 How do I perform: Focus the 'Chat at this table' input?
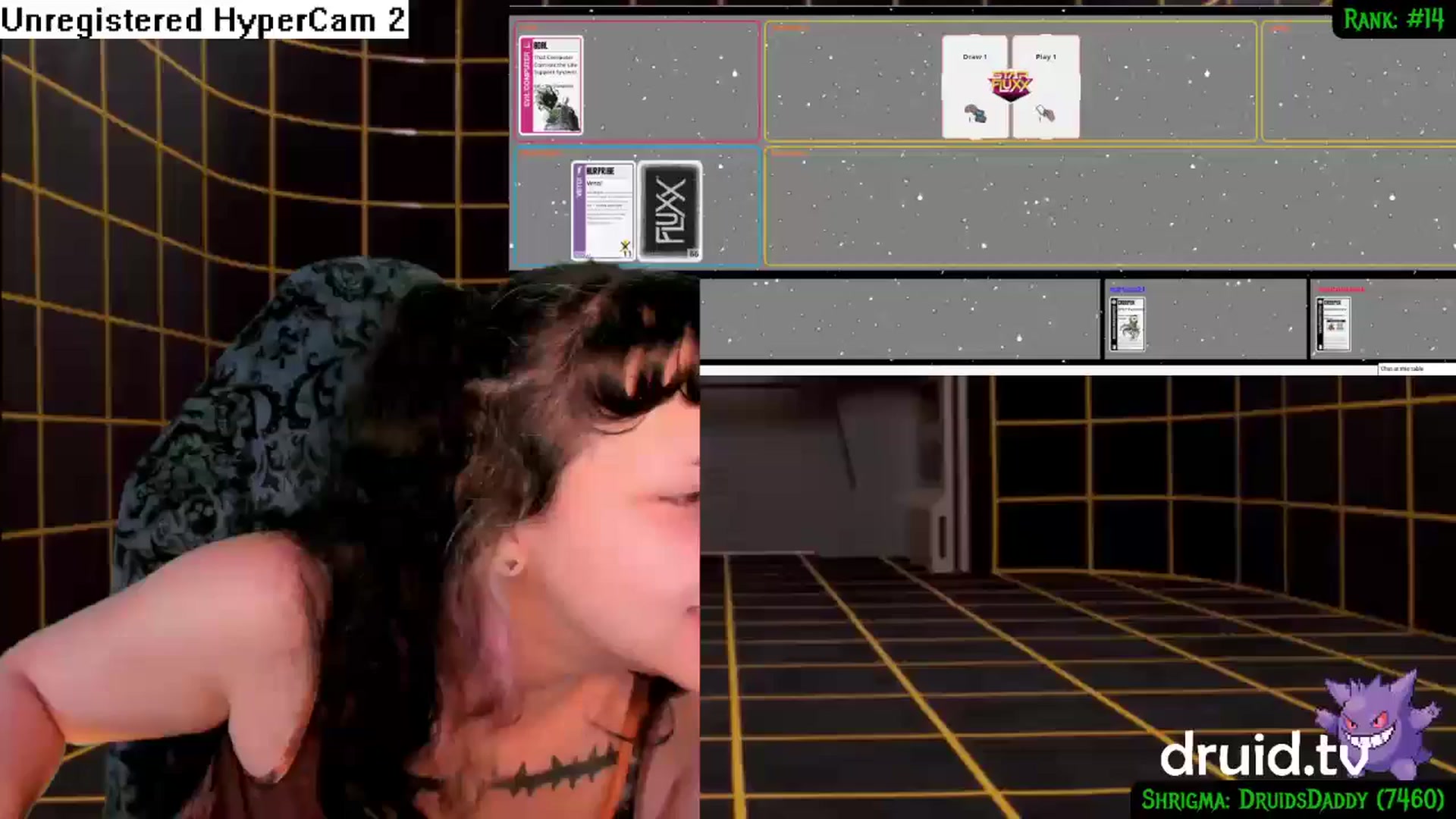click(1417, 369)
